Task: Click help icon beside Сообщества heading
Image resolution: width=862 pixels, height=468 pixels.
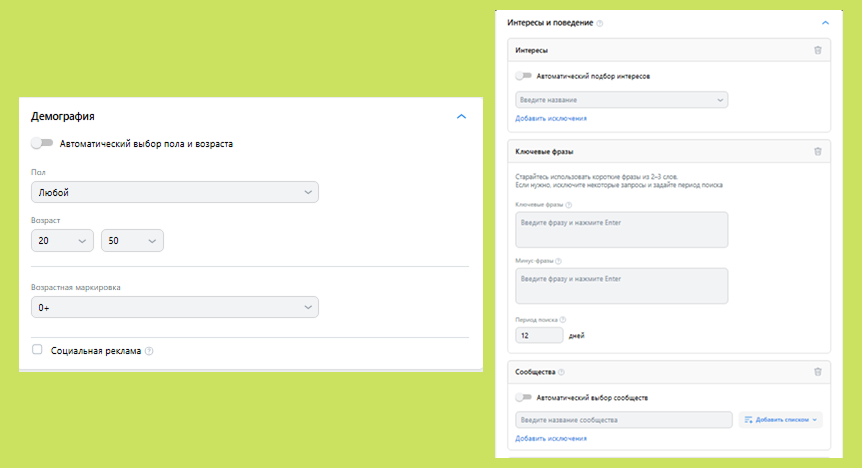Action: (562, 372)
